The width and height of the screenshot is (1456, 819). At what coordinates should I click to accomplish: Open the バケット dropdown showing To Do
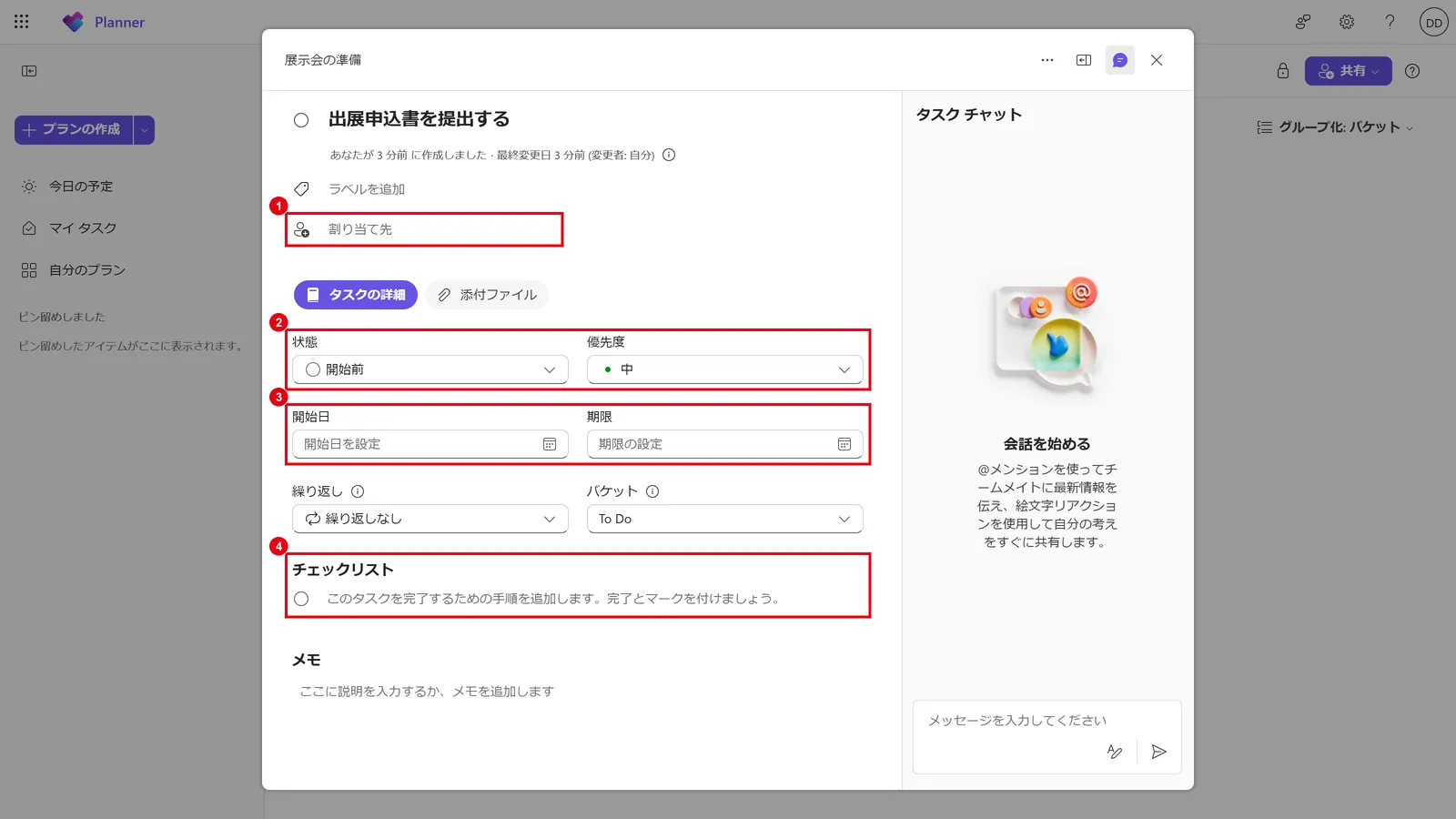point(725,519)
